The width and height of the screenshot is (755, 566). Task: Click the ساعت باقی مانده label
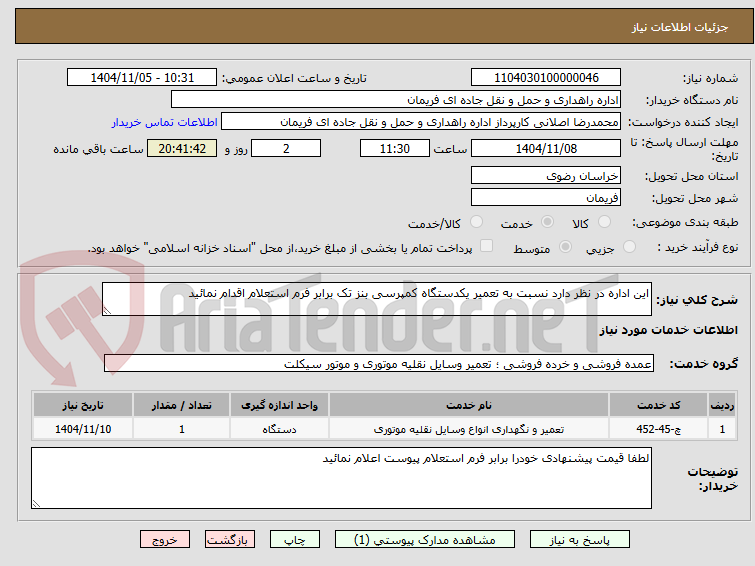98,149
